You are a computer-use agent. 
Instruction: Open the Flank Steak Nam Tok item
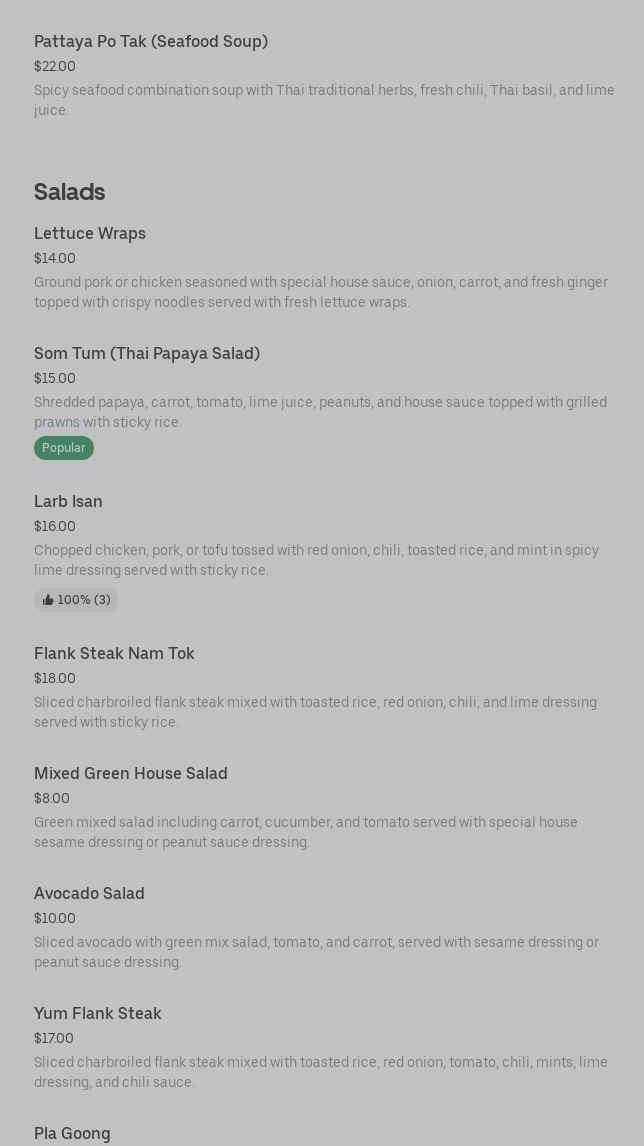pos(114,653)
